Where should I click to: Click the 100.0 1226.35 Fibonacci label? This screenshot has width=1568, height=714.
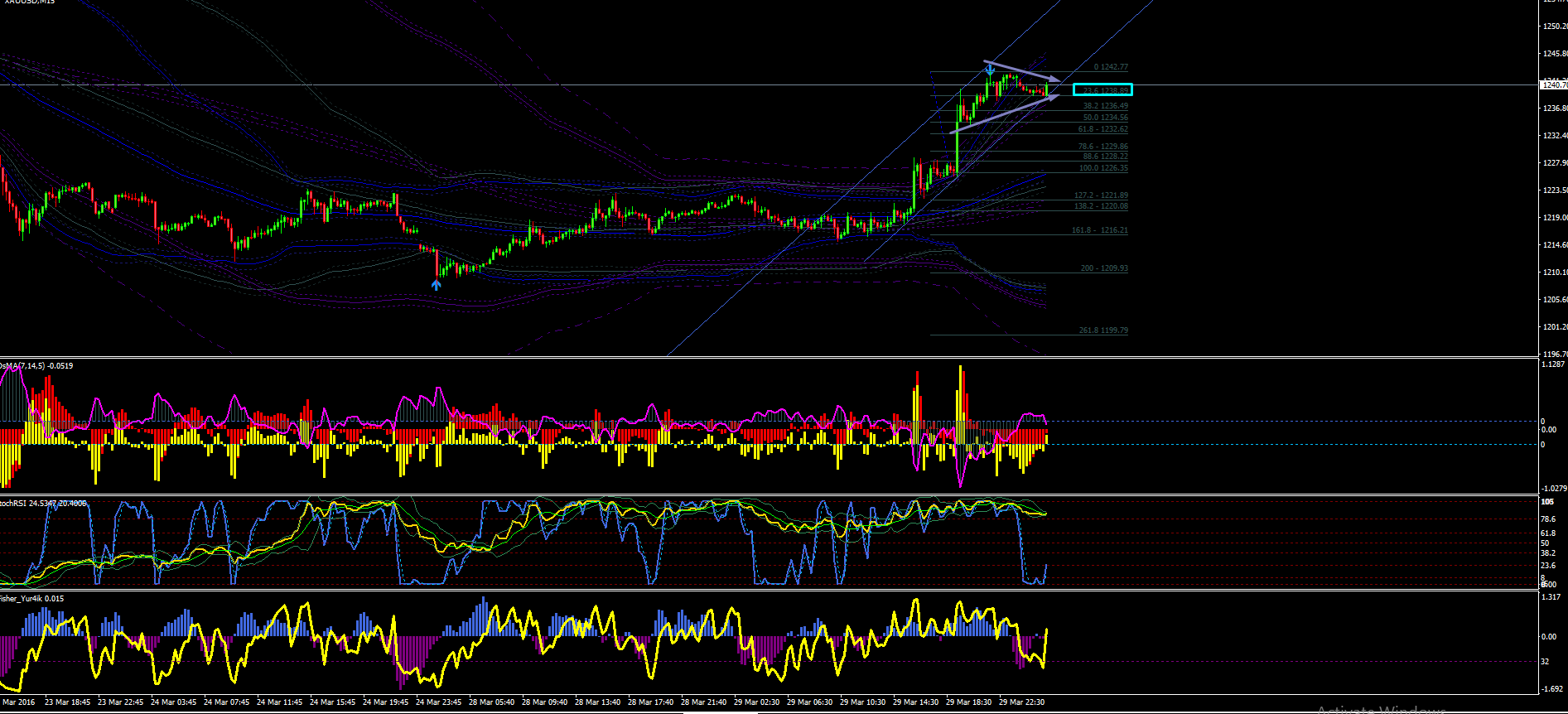click(1103, 168)
